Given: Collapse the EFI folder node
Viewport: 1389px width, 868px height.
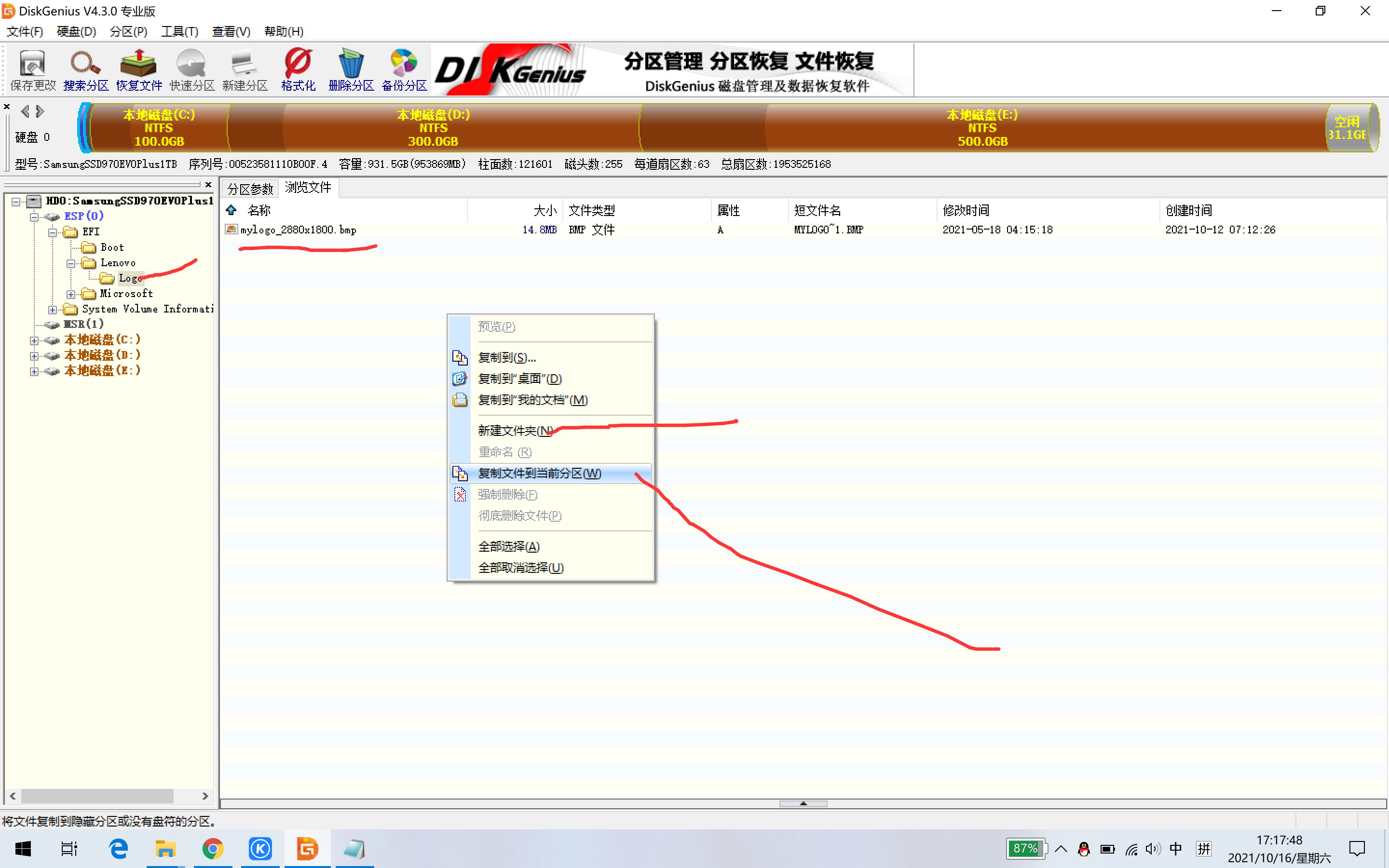Looking at the screenshot, I should (x=53, y=232).
